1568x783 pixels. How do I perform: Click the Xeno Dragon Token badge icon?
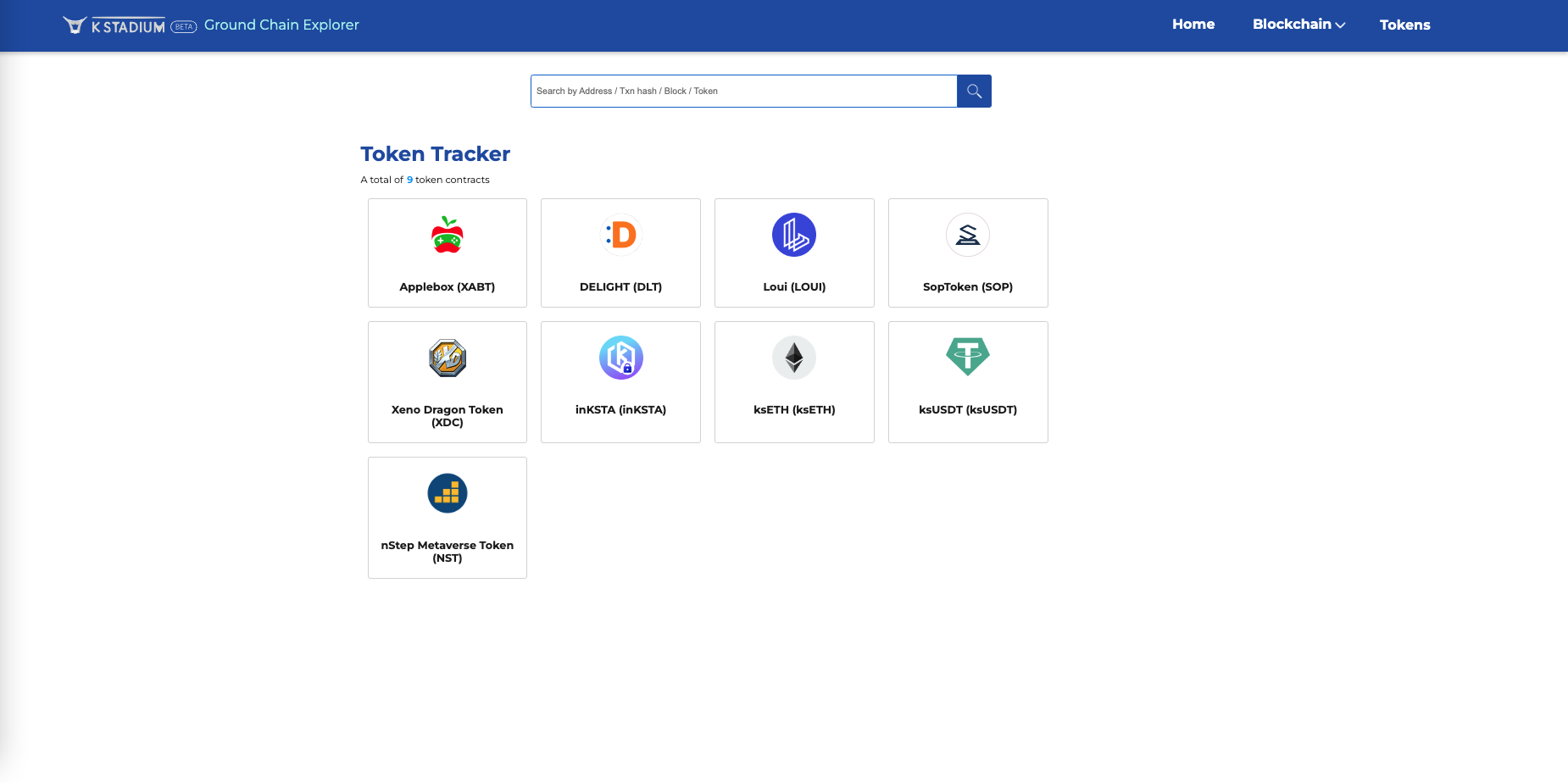coord(447,358)
